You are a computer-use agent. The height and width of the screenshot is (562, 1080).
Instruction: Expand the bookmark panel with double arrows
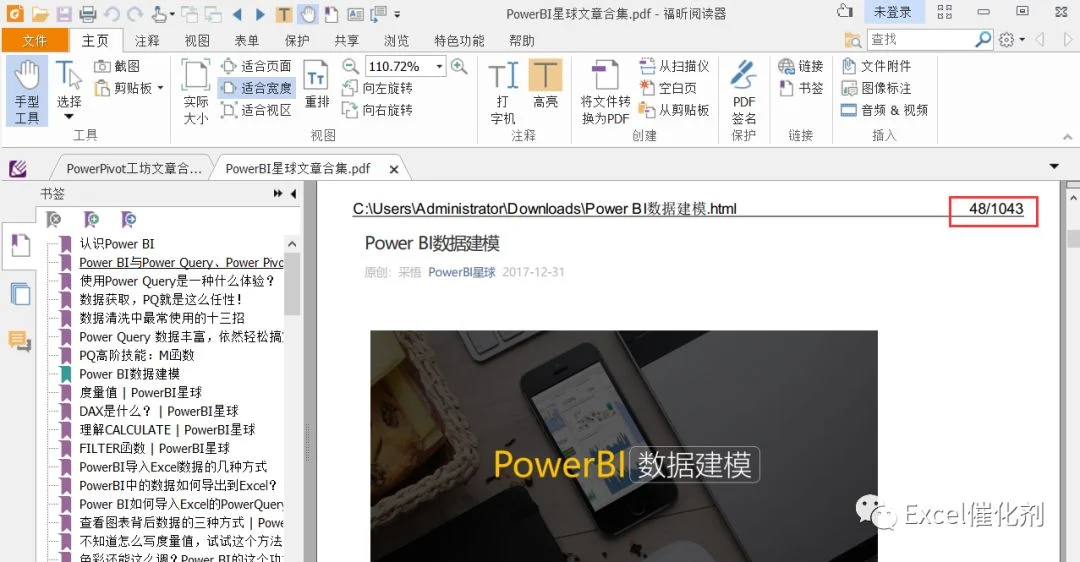tap(278, 194)
